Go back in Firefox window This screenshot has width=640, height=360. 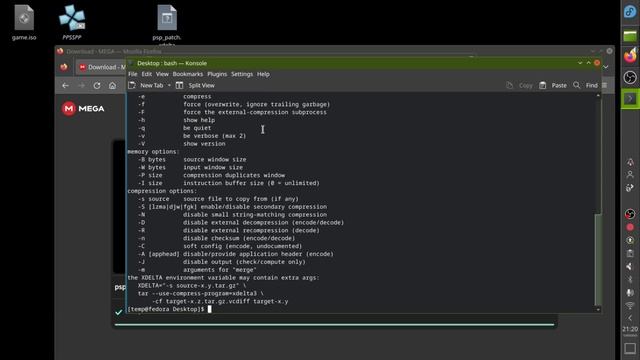click(65, 85)
